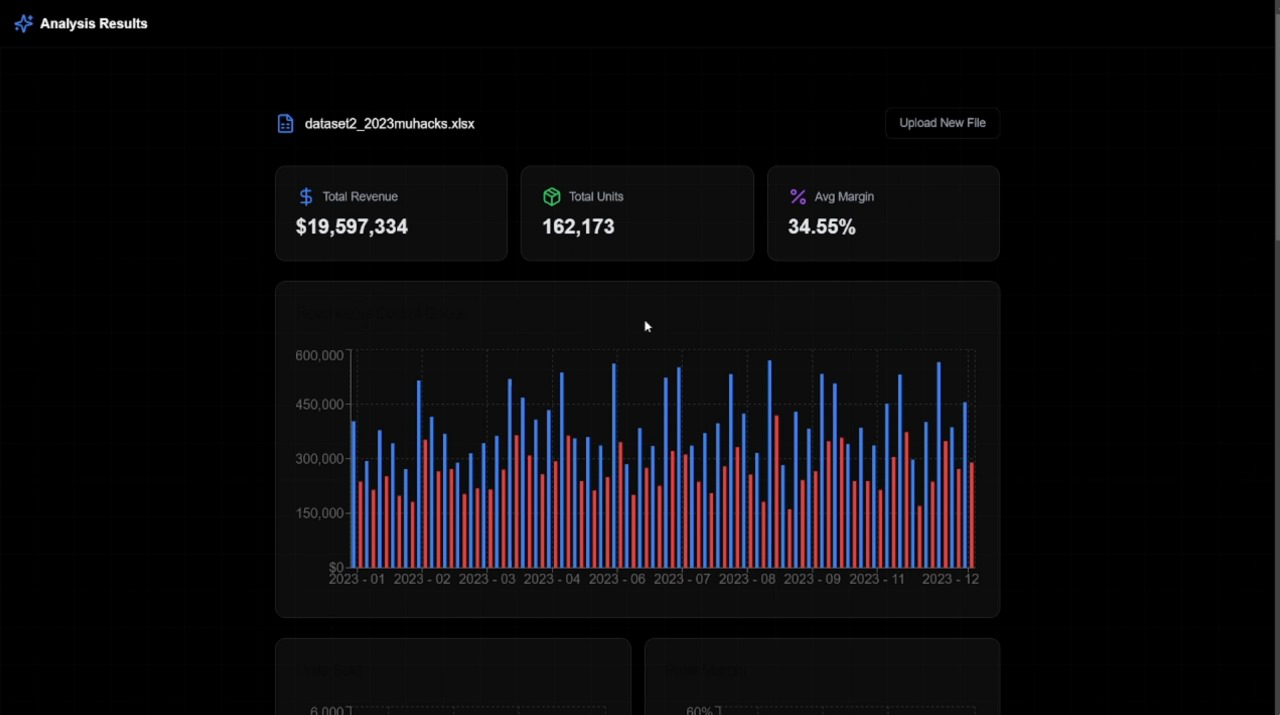Click the percent icon in Avg Margin
Screen dimensions: 1280x715
tap(798, 197)
